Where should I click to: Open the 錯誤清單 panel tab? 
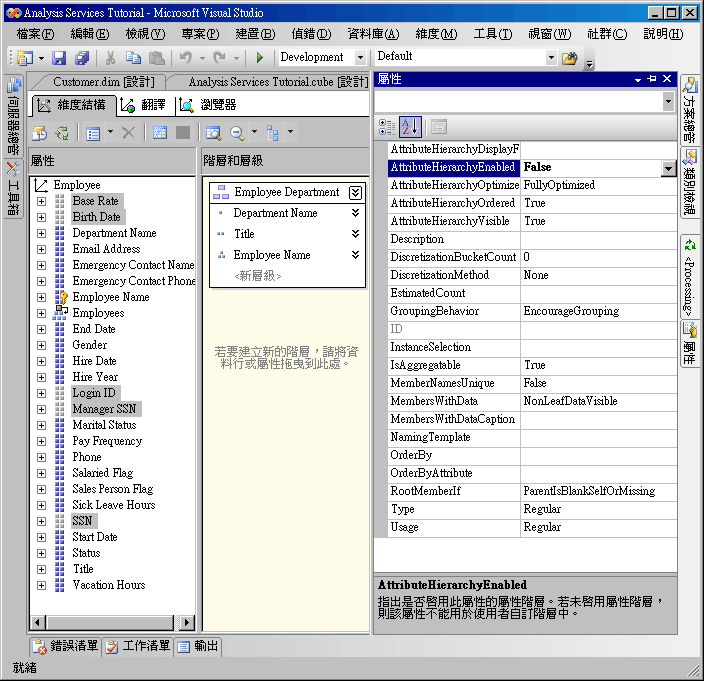point(66,646)
